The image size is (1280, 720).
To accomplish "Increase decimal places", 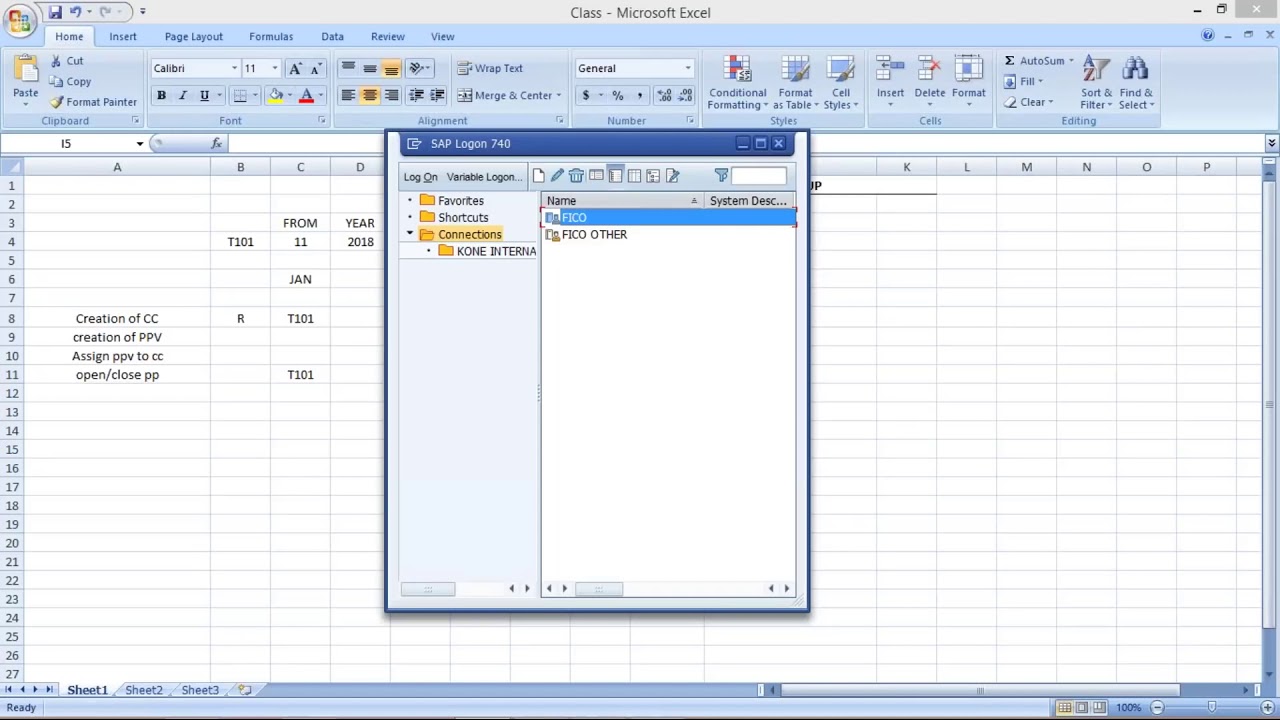I will 664,95.
